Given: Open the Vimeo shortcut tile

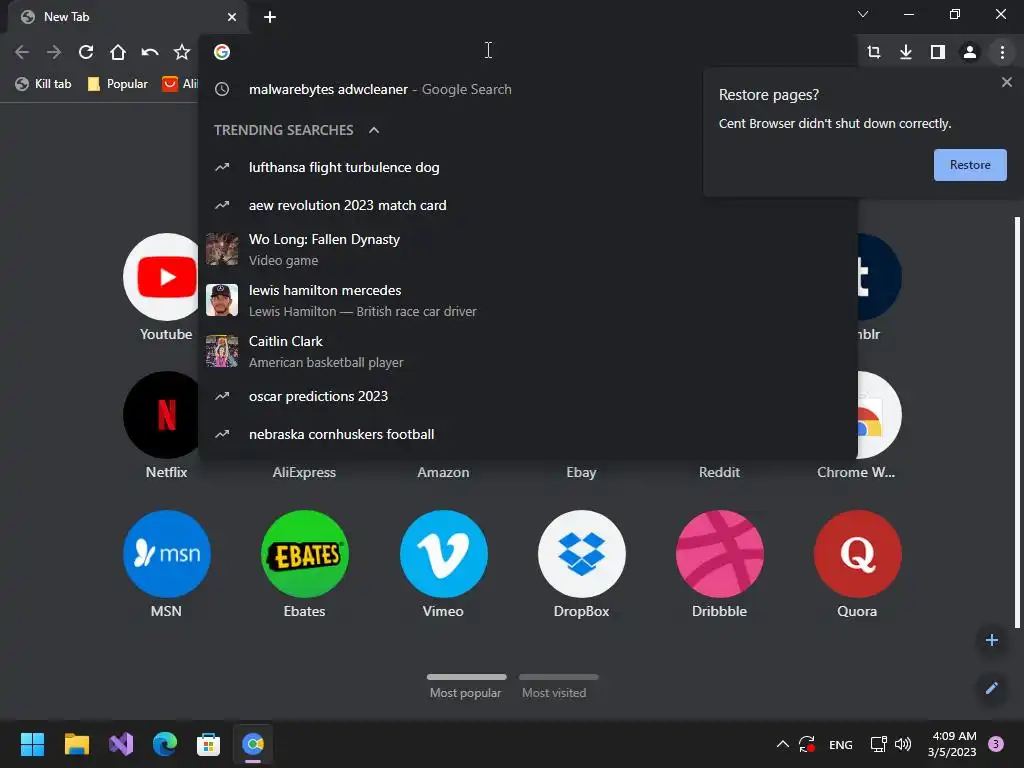Looking at the screenshot, I should [x=443, y=564].
